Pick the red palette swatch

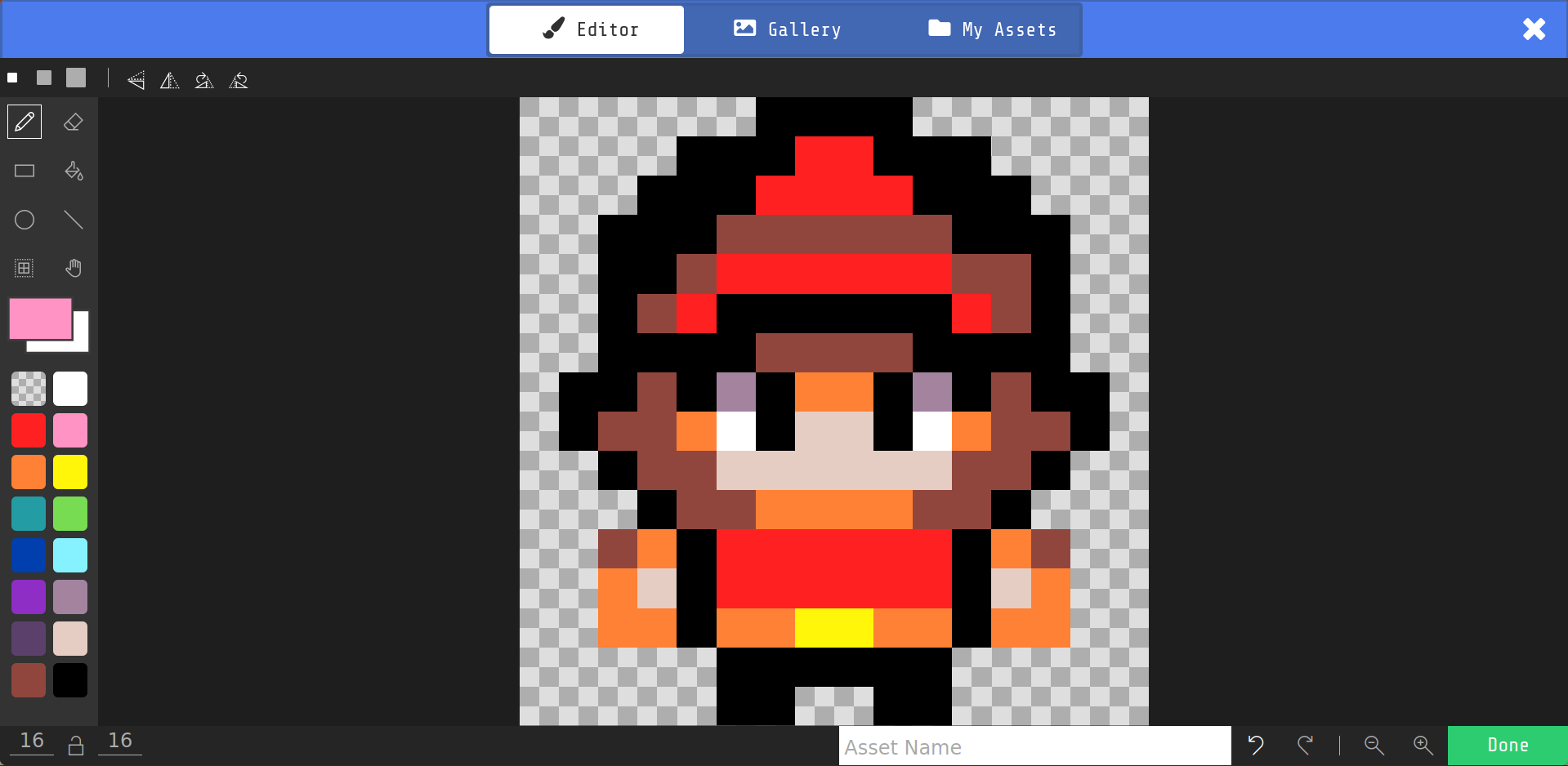coord(29,430)
